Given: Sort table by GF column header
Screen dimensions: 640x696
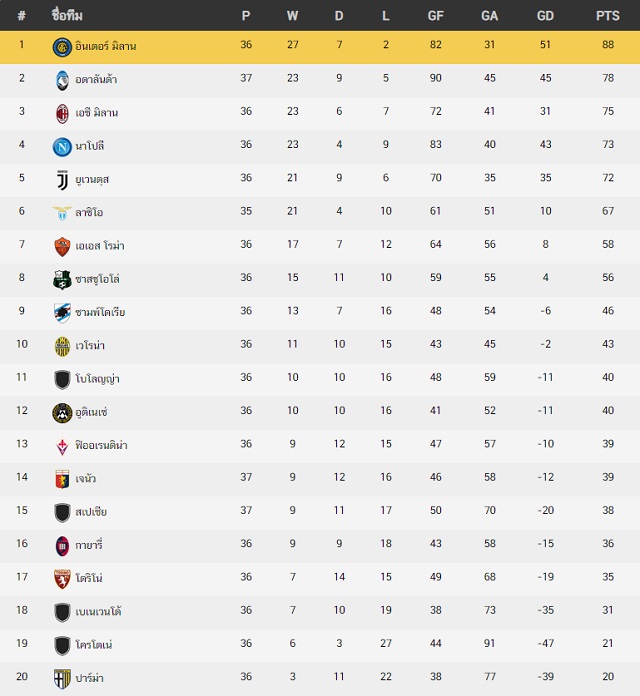Looking at the screenshot, I should click(x=435, y=16).
